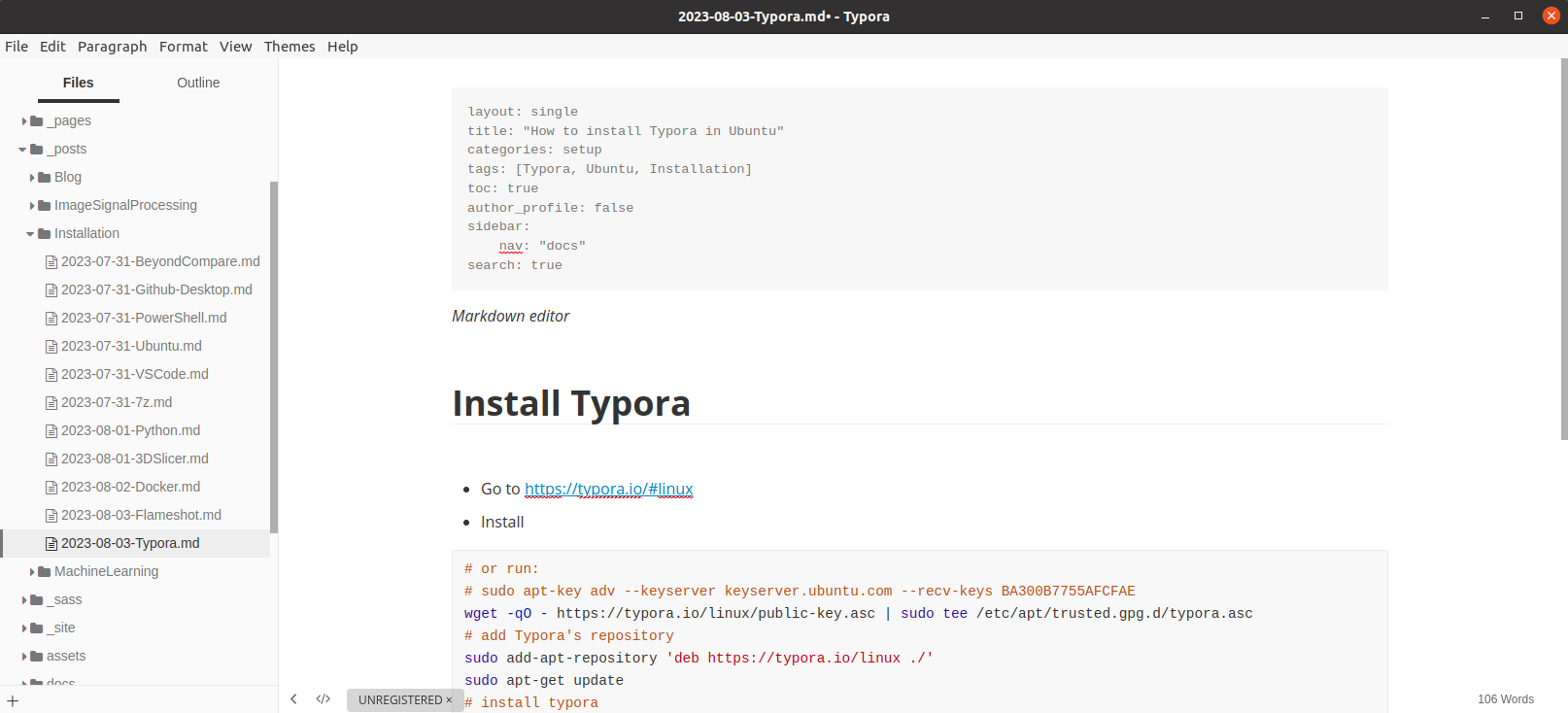This screenshot has width=1568, height=713.
Task: Open 2023-07-31-BeyondCompare.md file name
Action: point(160,261)
